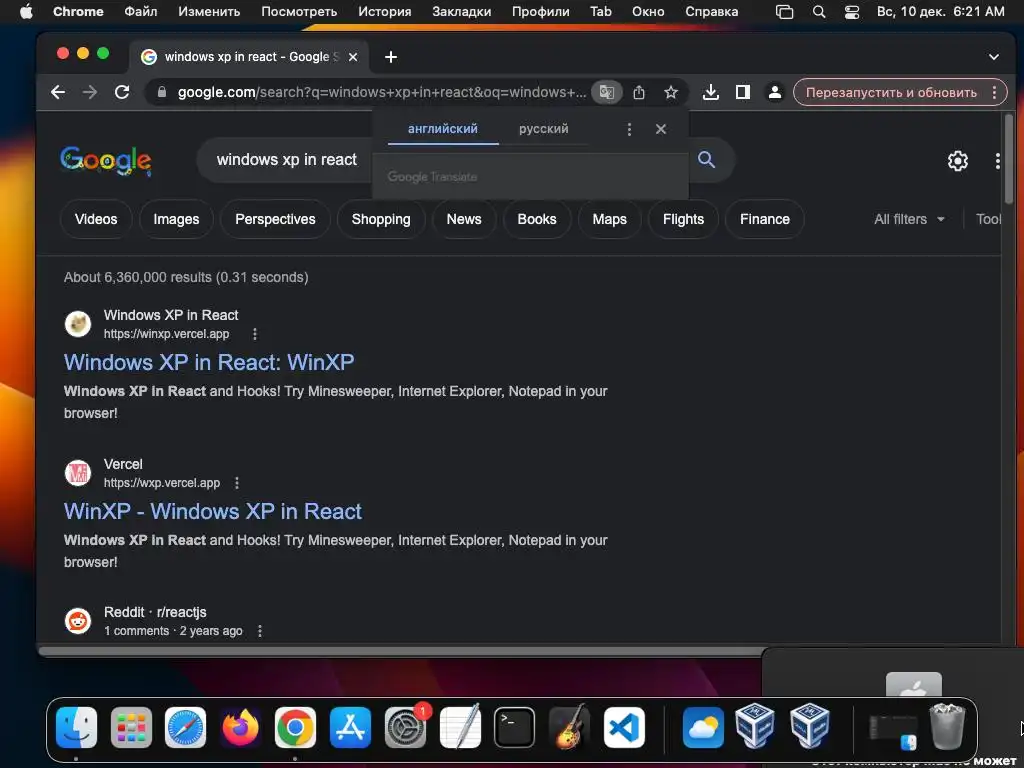The width and height of the screenshot is (1024, 768).
Task: Filter results by Images
Action: [176, 219]
